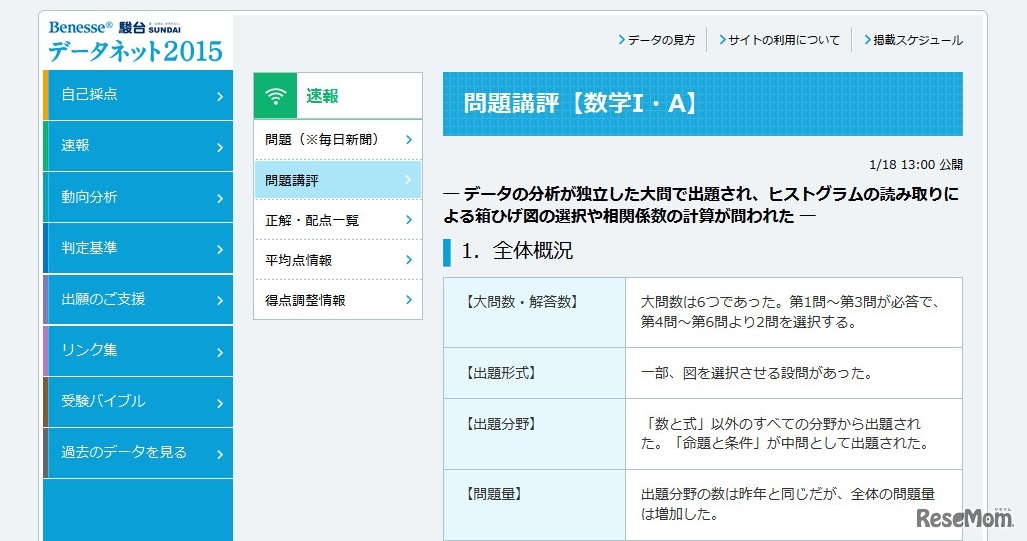Click the 速報 title in the submenu header
1027x541 pixels.
[322, 96]
